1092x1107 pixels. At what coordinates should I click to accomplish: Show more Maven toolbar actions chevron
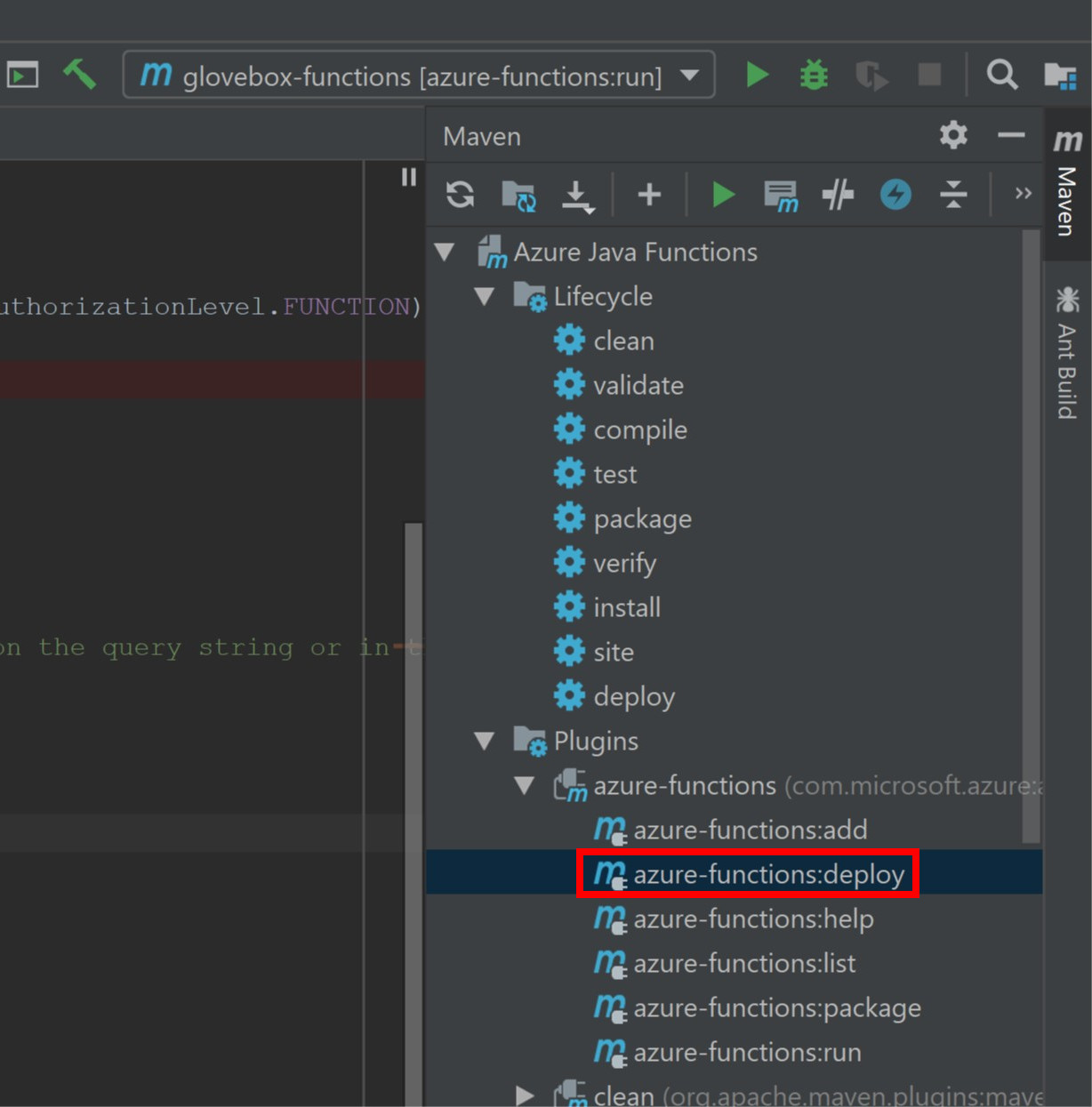[1024, 193]
